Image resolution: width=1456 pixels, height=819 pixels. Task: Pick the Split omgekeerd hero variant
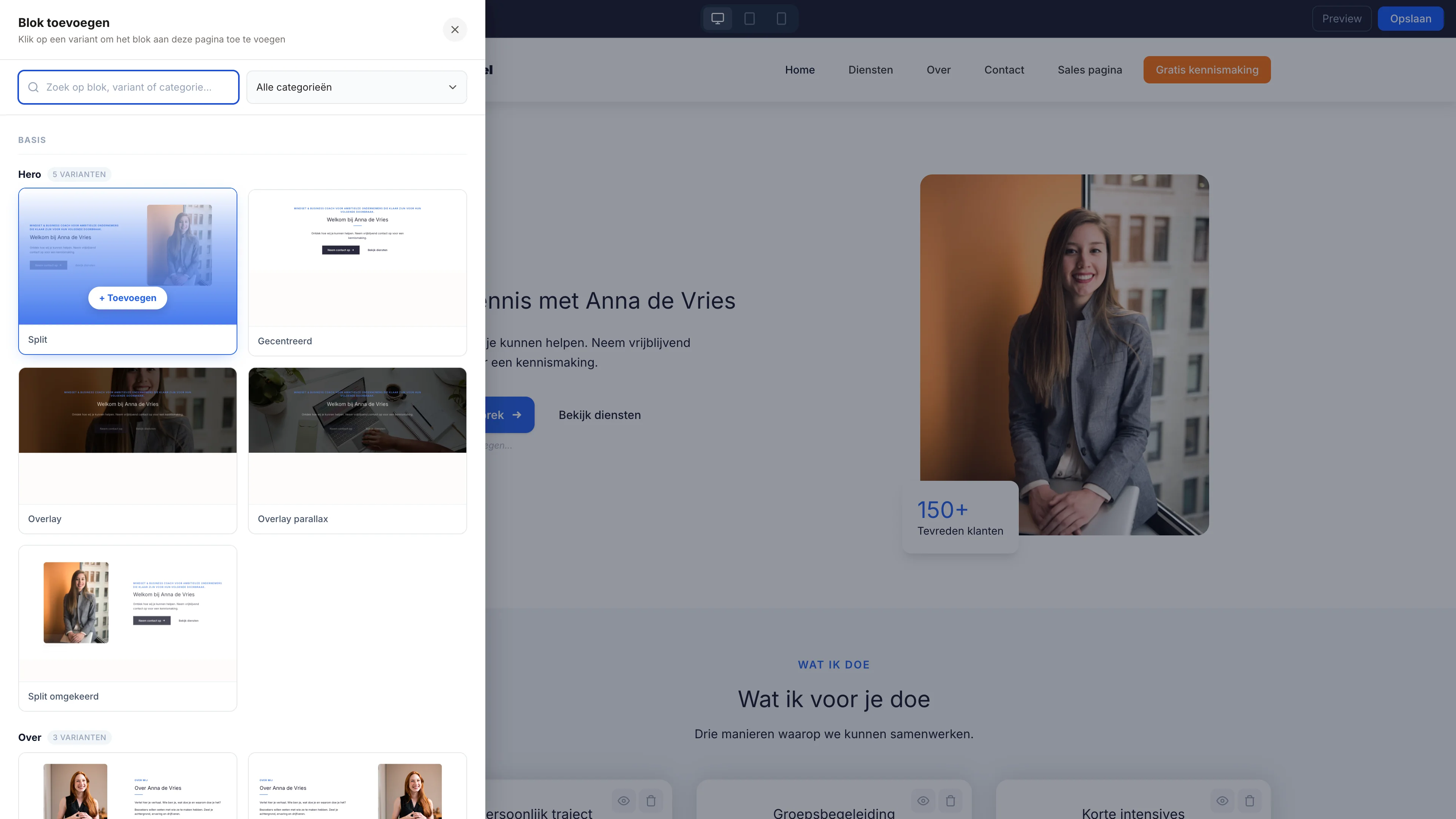128,628
